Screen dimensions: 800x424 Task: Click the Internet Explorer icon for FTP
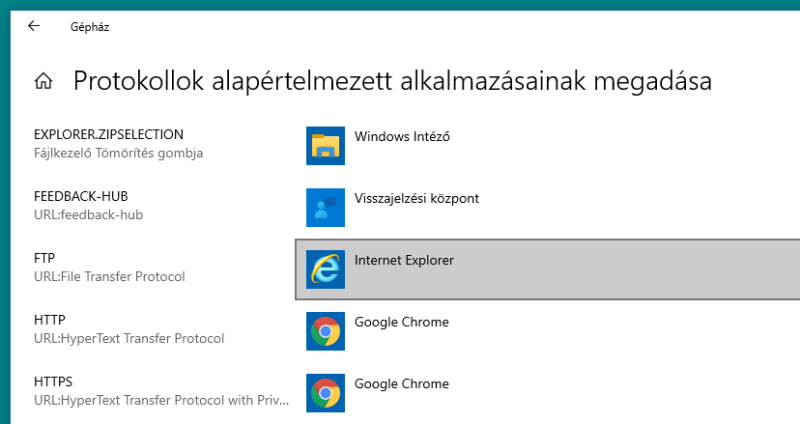click(326, 269)
